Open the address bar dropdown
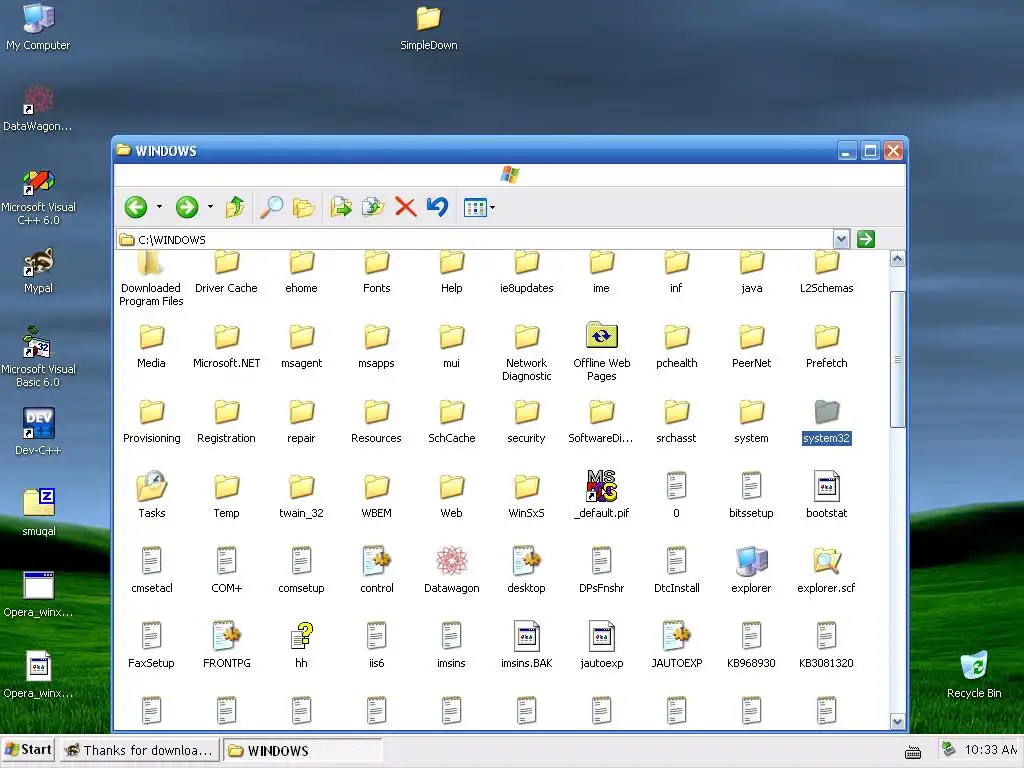Screen dimensions: 1024x768 click(x=841, y=240)
